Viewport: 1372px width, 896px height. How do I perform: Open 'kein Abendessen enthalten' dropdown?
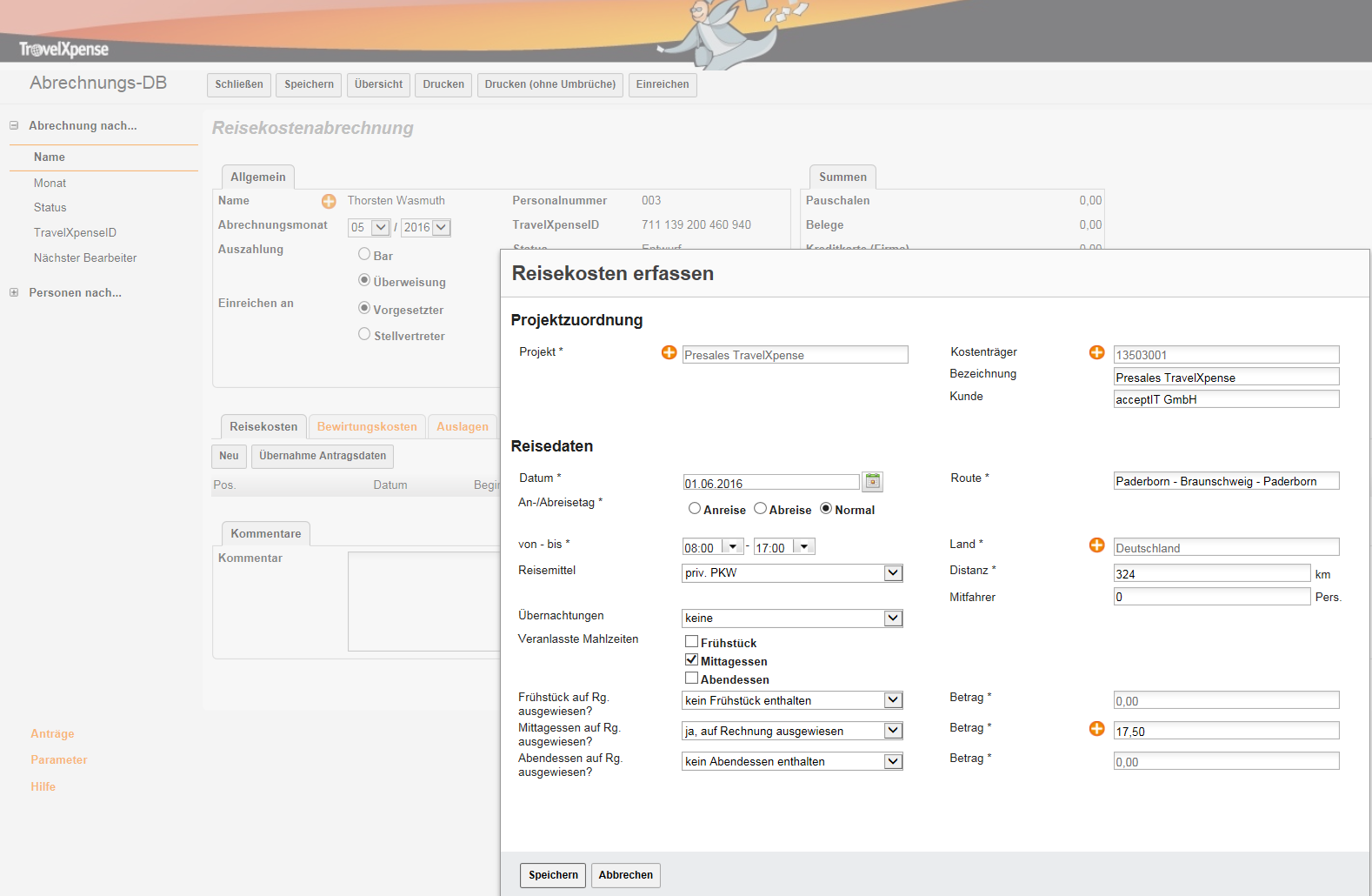(792, 761)
